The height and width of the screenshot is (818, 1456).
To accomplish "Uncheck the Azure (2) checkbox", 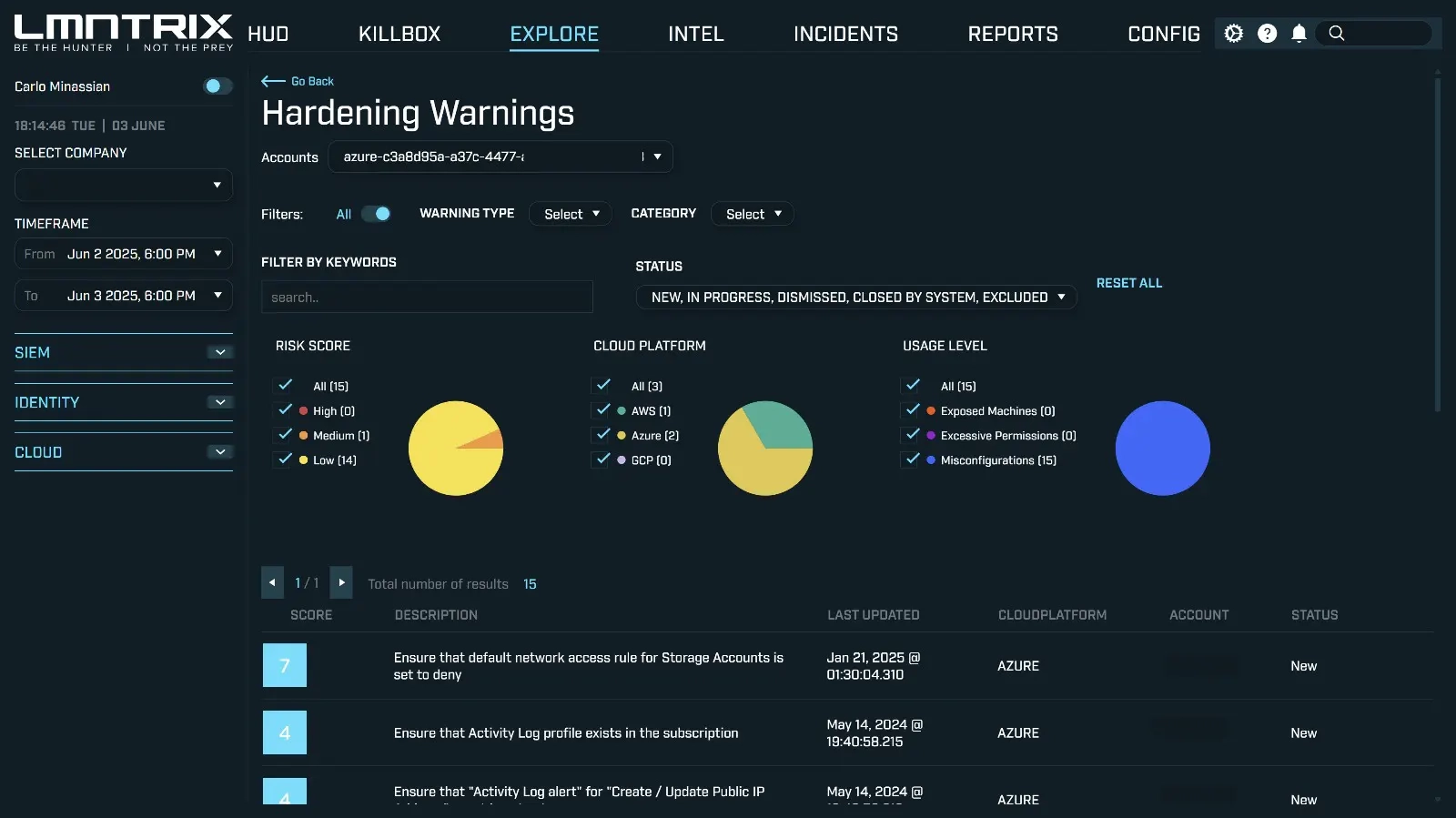I will tap(602, 434).
